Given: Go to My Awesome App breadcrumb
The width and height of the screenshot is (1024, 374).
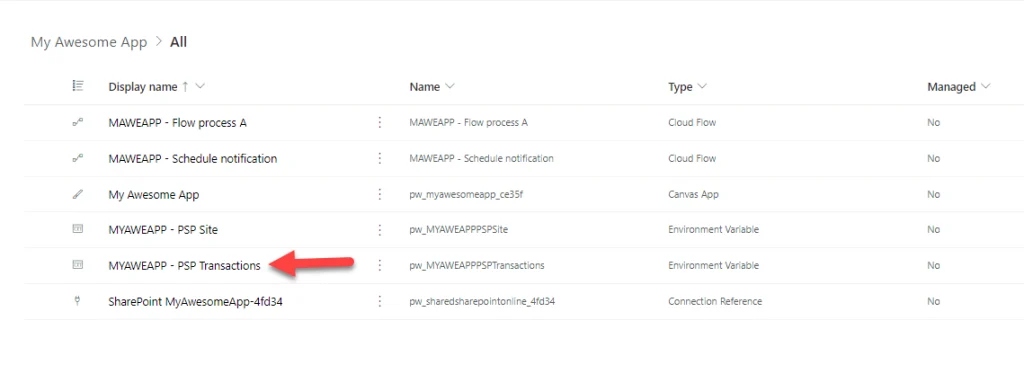Looking at the screenshot, I should tap(89, 42).
